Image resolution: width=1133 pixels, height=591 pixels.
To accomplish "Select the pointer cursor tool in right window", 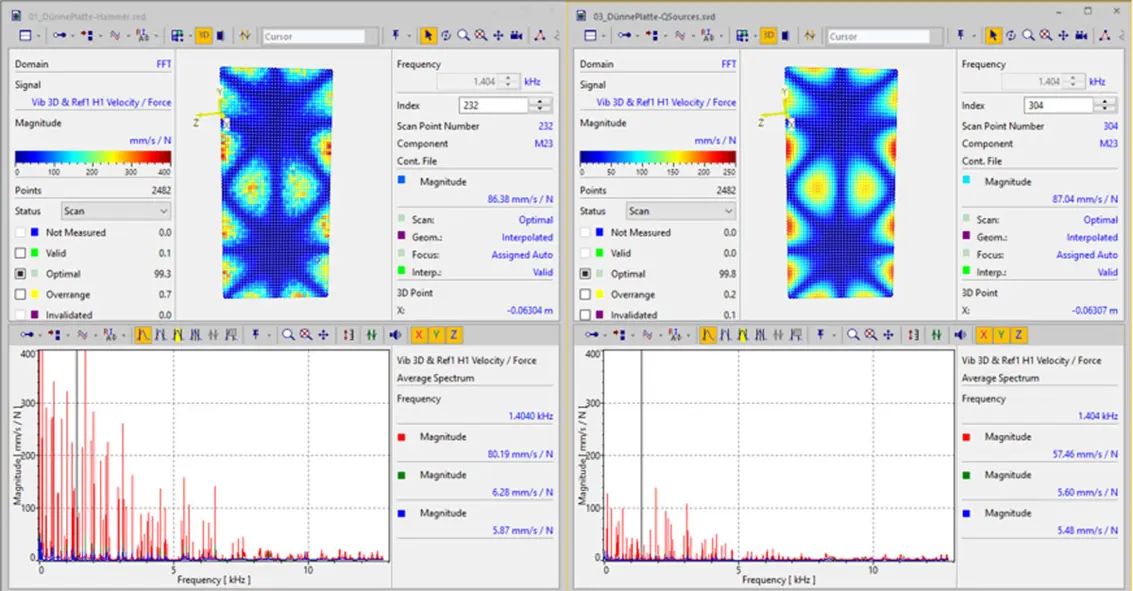I will [x=993, y=35].
